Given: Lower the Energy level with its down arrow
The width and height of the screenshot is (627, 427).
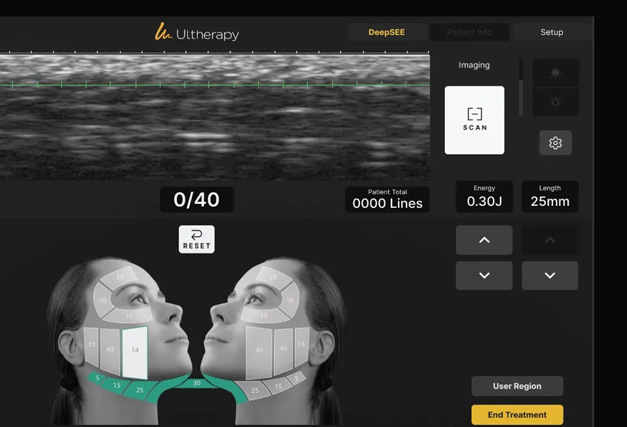Looking at the screenshot, I should tap(484, 275).
